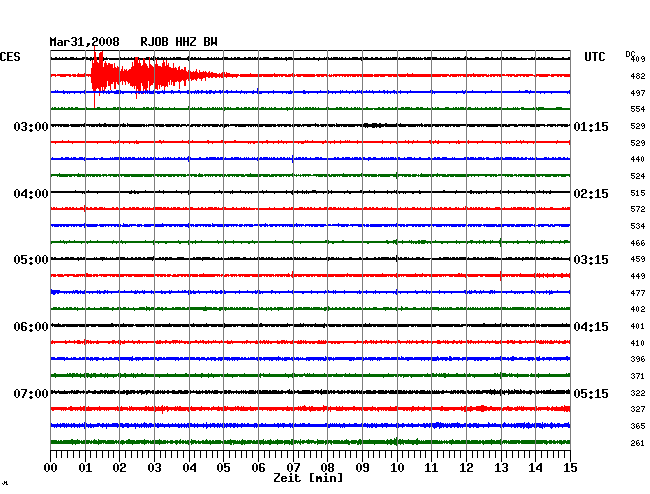Click the DC value 401
The width and height of the screenshot is (650, 494).
coord(638,326)
